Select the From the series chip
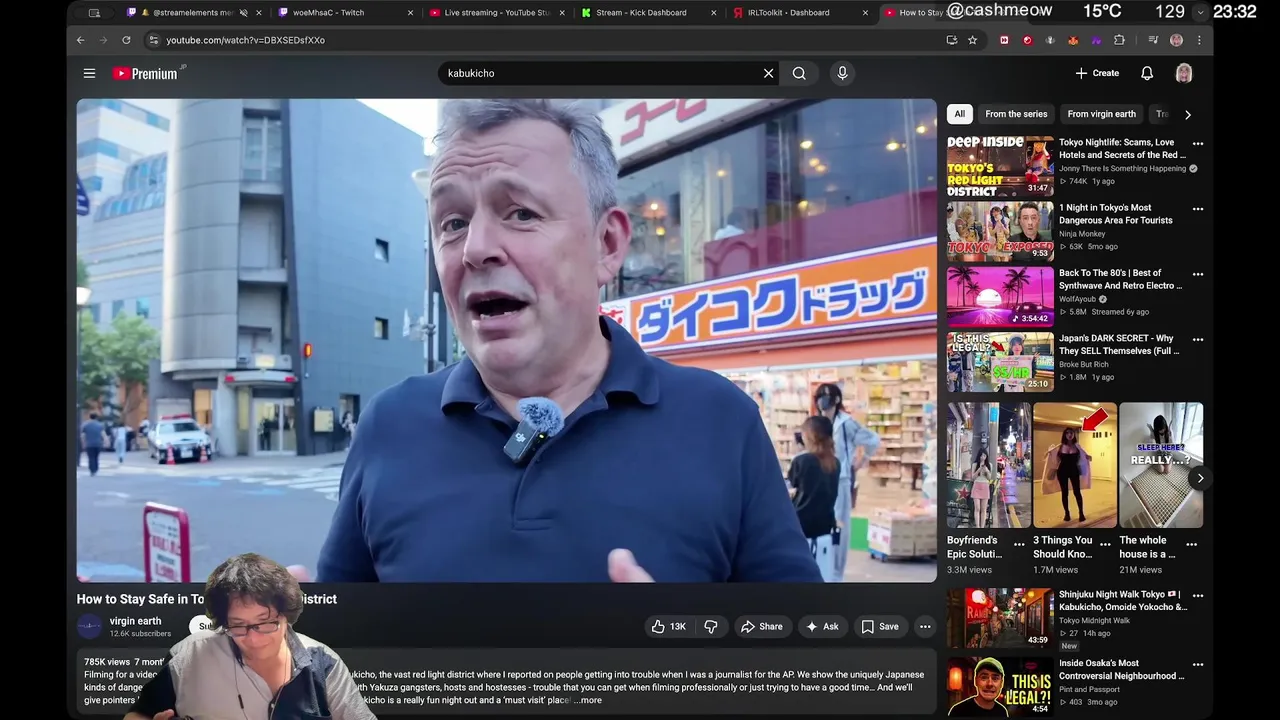 [1016, 114]
